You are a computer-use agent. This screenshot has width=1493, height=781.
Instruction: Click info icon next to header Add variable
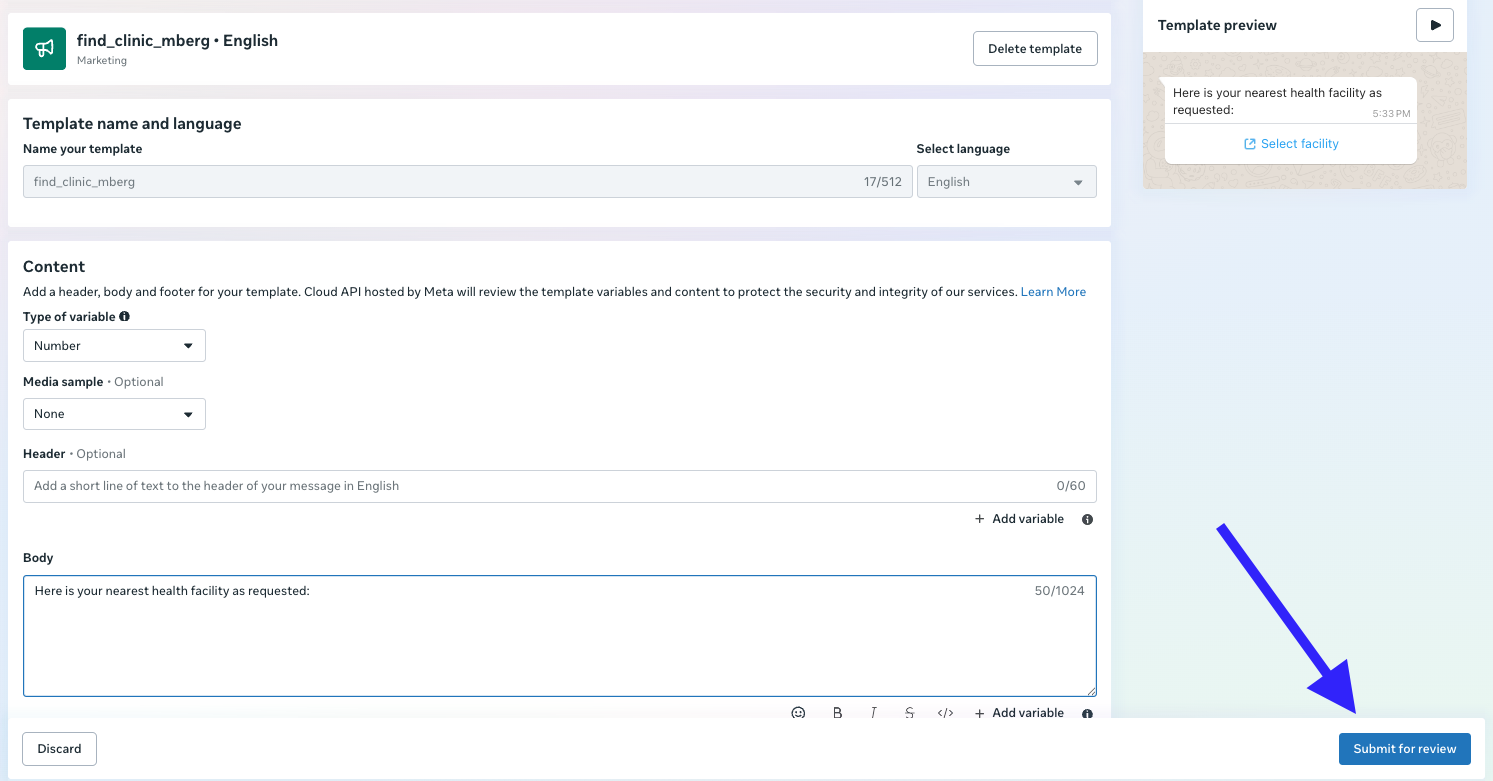click(1087, 519)
